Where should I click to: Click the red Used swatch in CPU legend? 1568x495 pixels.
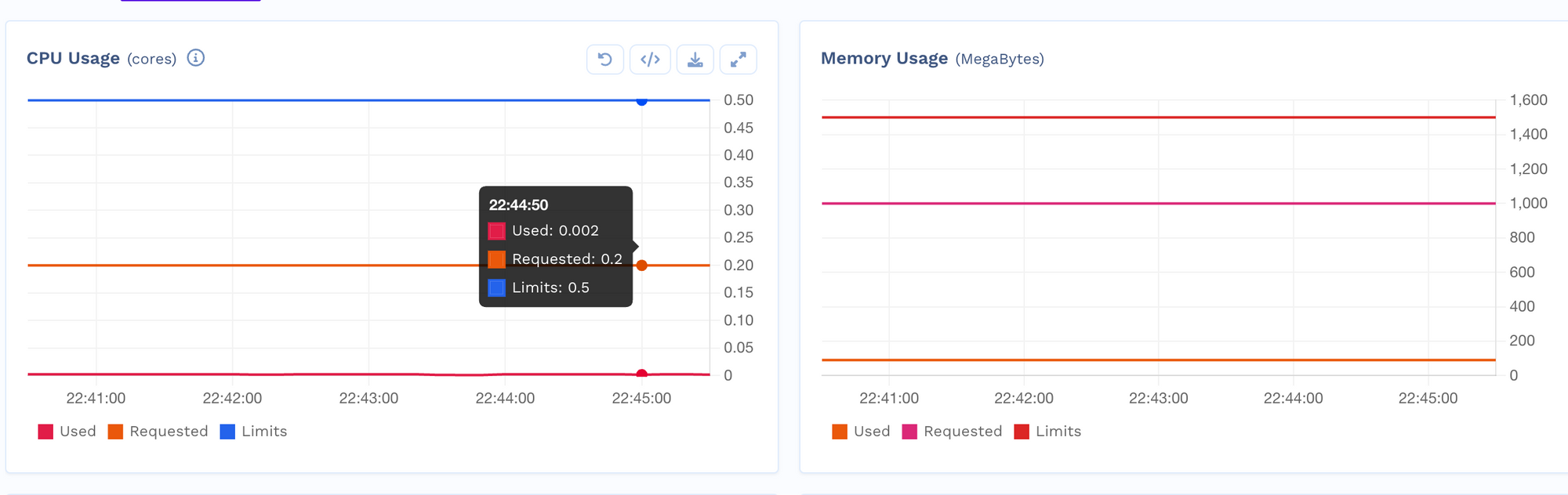tap(45, 432)
